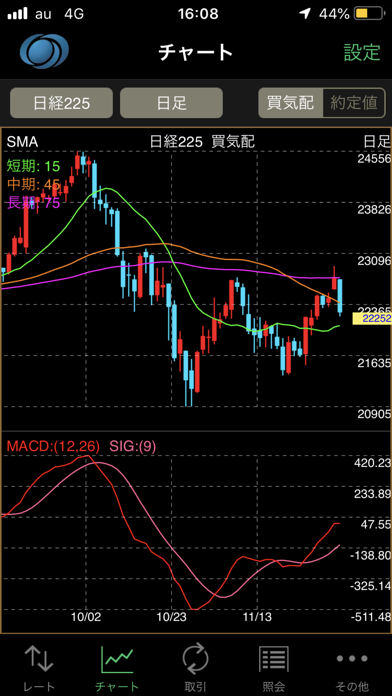
Task: Open the 日経225 instrument selector
Action: point(61,103)
